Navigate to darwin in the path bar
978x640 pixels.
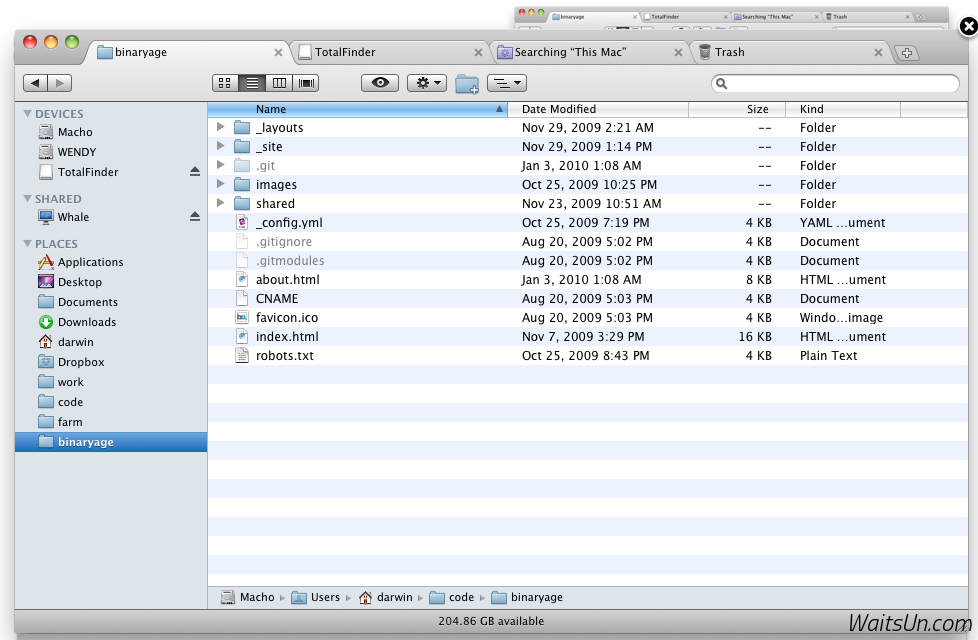pyautogui.click(x=394, y=597)
